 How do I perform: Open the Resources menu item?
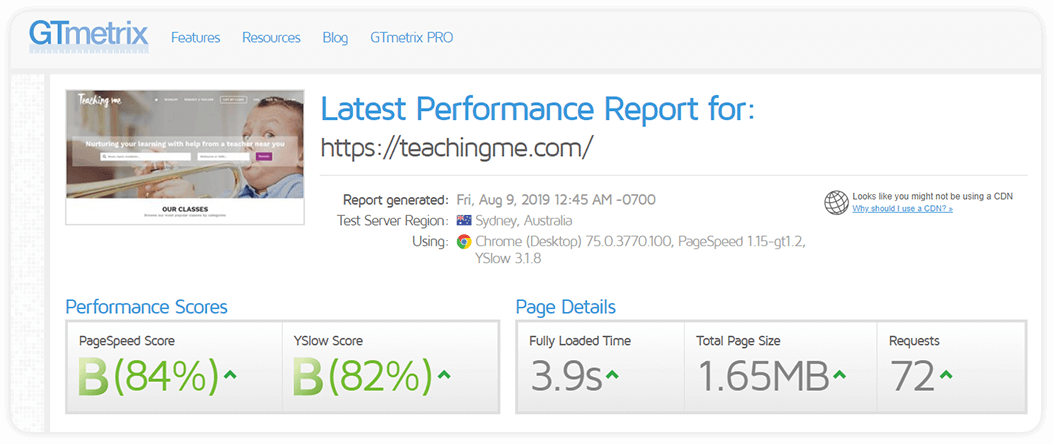[x=271, y=38]
